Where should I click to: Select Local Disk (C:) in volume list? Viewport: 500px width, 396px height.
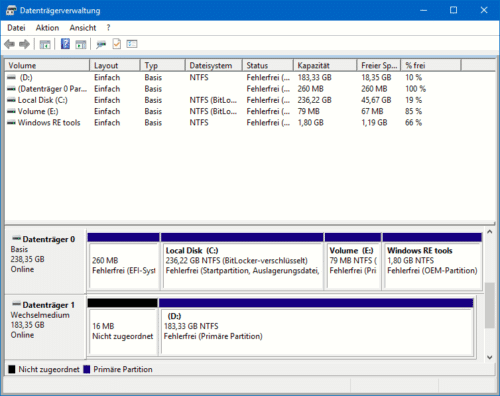pos(42,100)
